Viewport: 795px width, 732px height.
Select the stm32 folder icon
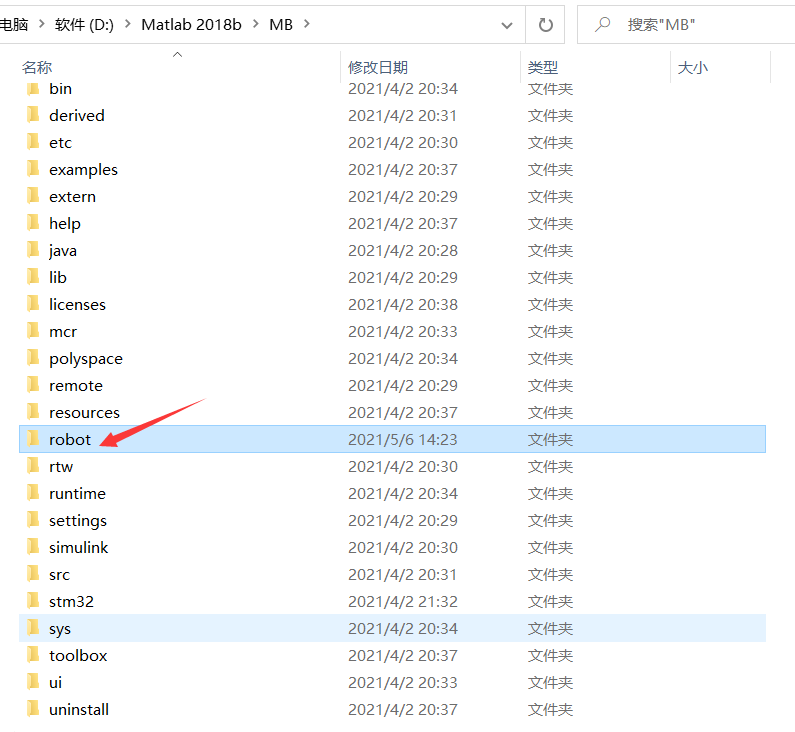[x=33, y=601]
